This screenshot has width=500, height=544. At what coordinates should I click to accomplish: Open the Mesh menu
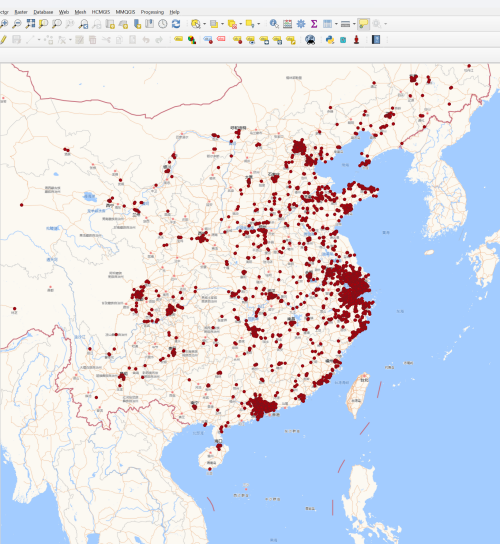tap(80, 12)
